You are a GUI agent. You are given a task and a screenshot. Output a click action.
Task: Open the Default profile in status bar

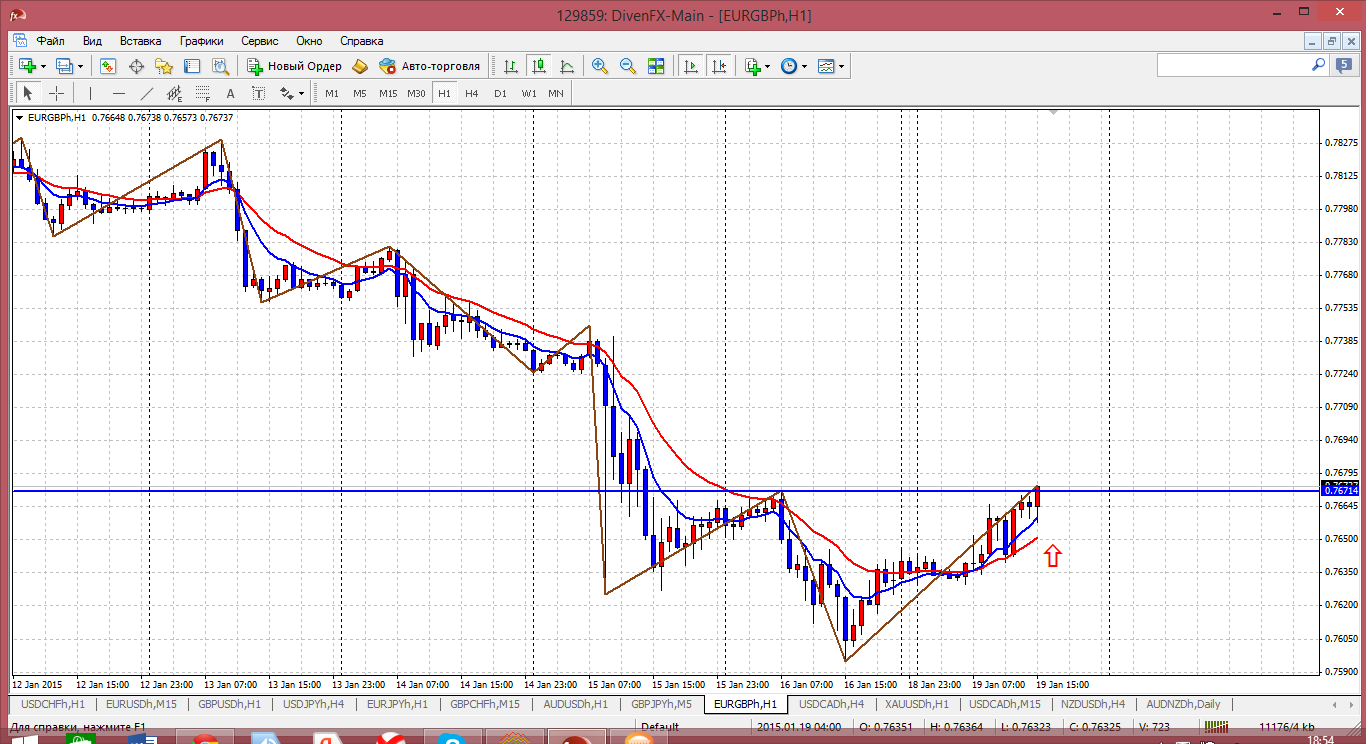(660, 727)
